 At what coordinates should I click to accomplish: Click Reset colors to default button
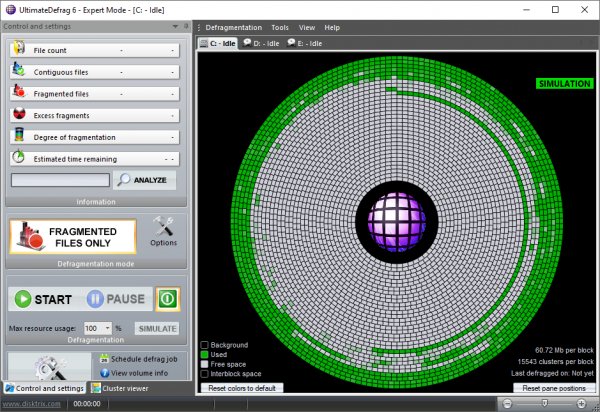pyautogui.click(x=242, y=388)
